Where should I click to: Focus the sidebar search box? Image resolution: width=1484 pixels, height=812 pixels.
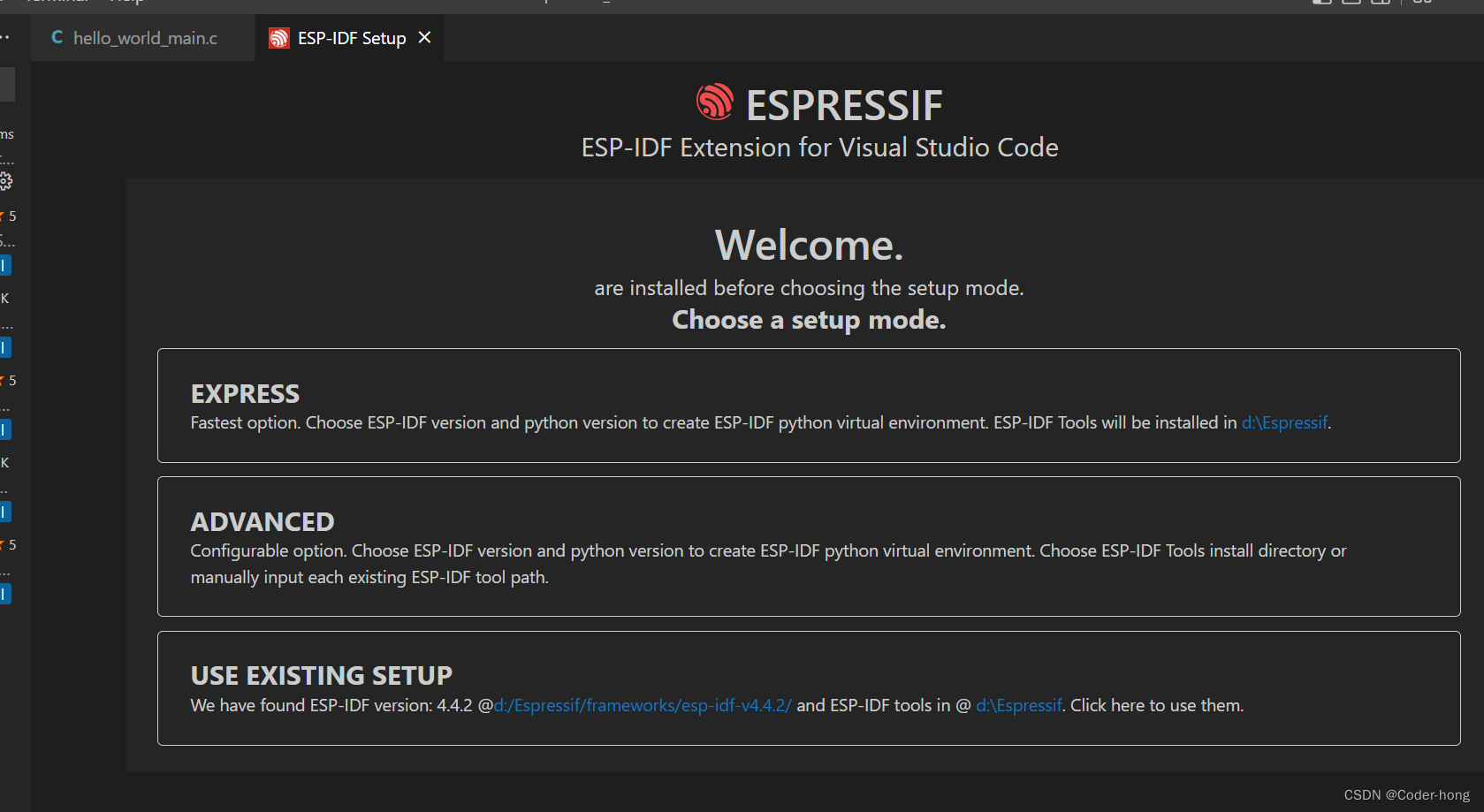point(7,85)
